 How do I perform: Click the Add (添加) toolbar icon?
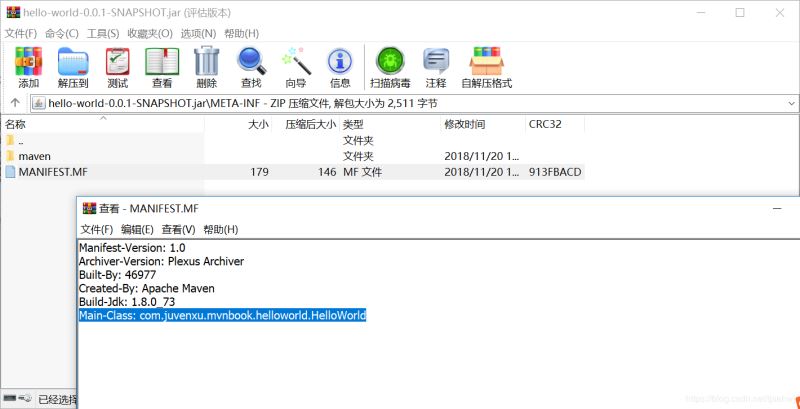[x=29, y=61]
